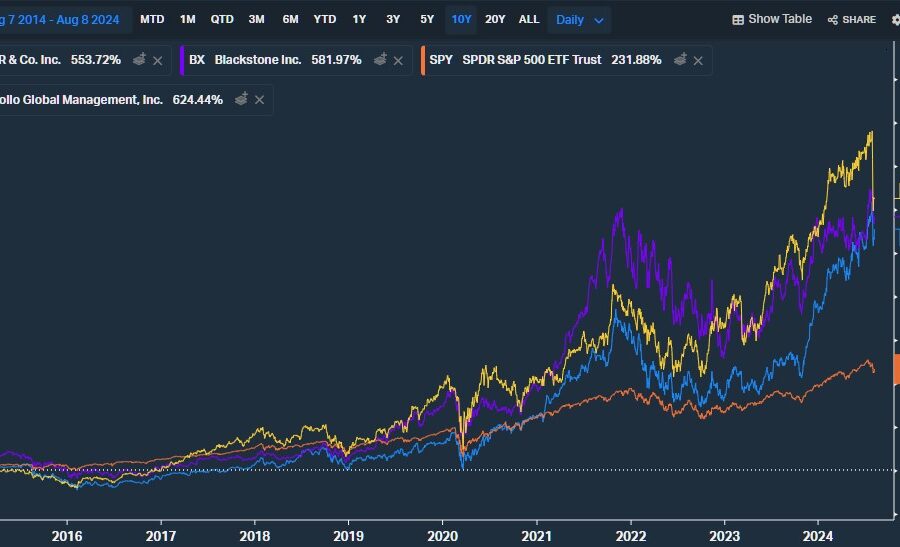Click the SHARE button text
Viewport: 900px width, 547px height.
[x=859, y=20]
